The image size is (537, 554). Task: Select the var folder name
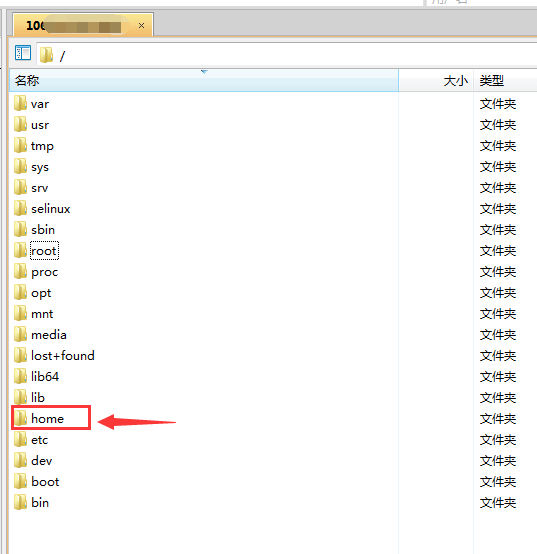(x=40, y=104)
